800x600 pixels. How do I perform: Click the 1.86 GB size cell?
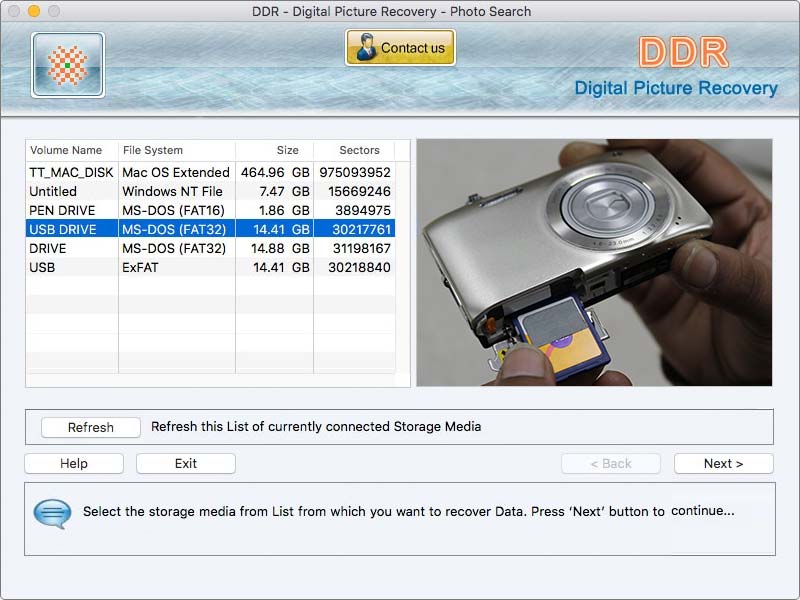(x=284, y=210)
